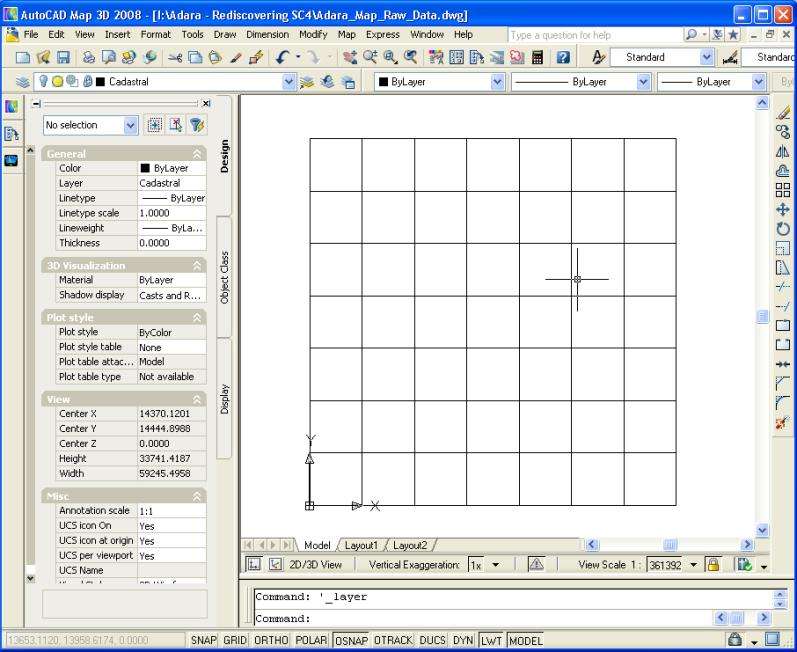Click the Undo arrow icon

[x=283, y=58]
